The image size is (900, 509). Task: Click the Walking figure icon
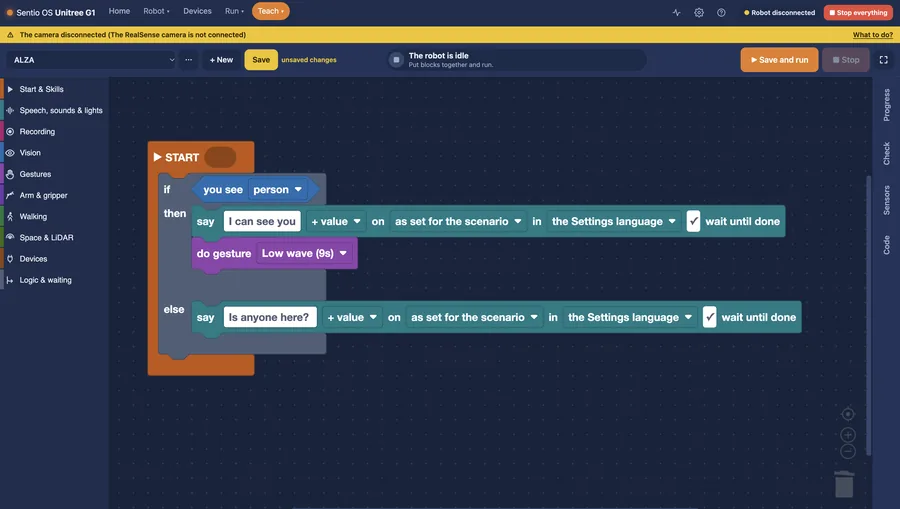pyautogui.click(x=10, y=216)
